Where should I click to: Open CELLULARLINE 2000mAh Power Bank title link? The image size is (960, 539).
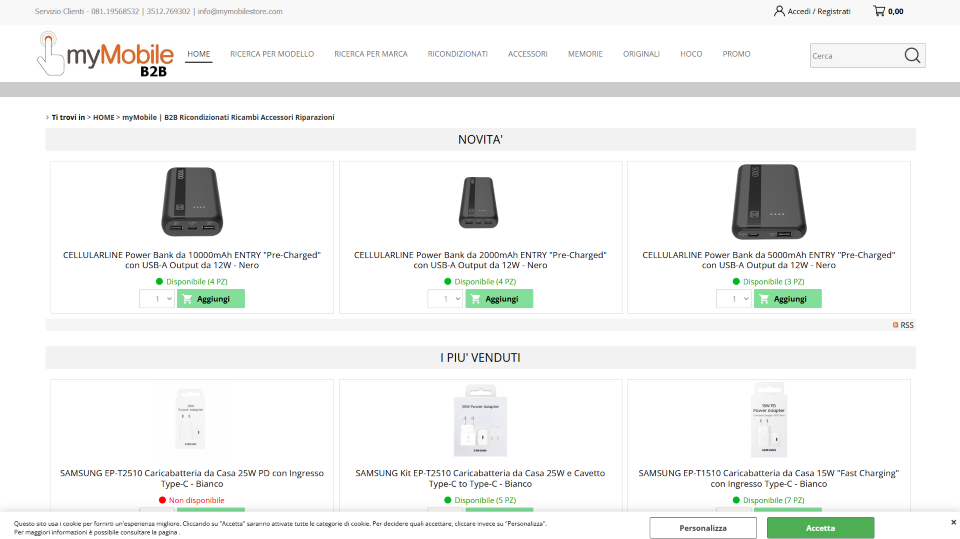[480, 260]
